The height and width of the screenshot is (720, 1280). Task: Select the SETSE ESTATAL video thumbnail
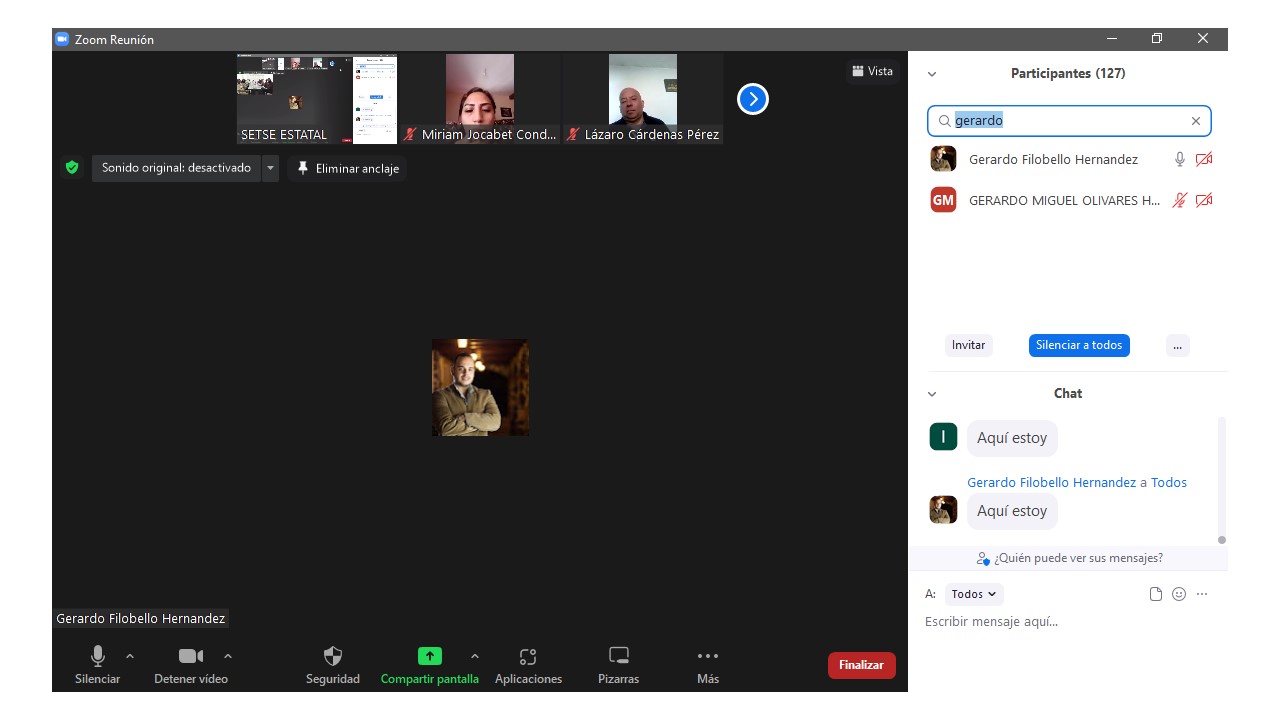[x=317, y=99]
